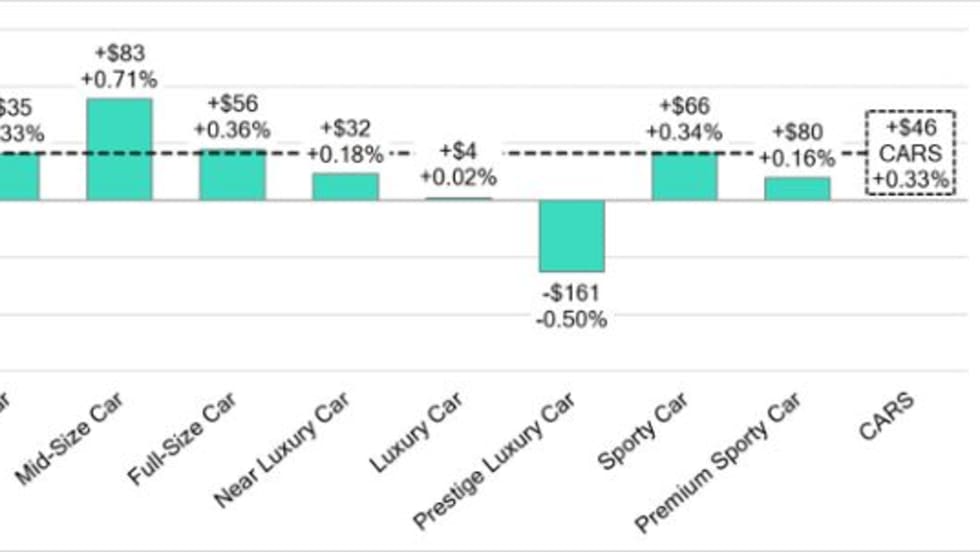The width and height of the screenshot is (980, 552).
Task: Select the negative Prestige Luxury Car bar
Action: coord(572,235)
